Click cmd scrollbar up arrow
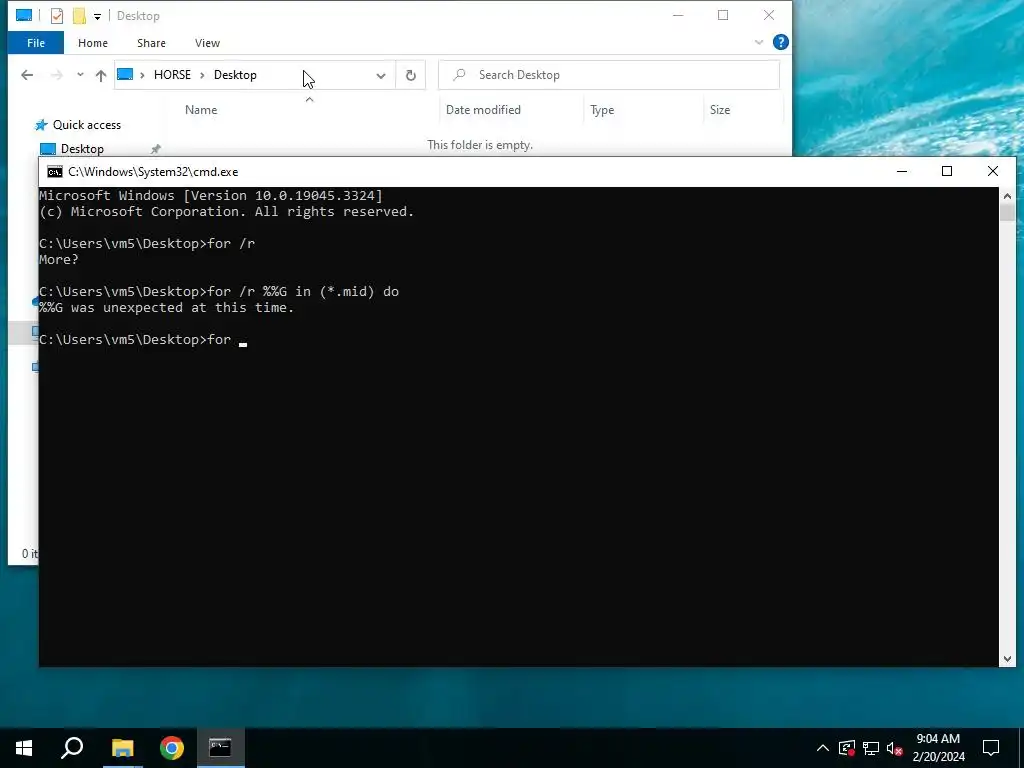The width and height of the screenshot is (1024, 768). coord(1007,195)
